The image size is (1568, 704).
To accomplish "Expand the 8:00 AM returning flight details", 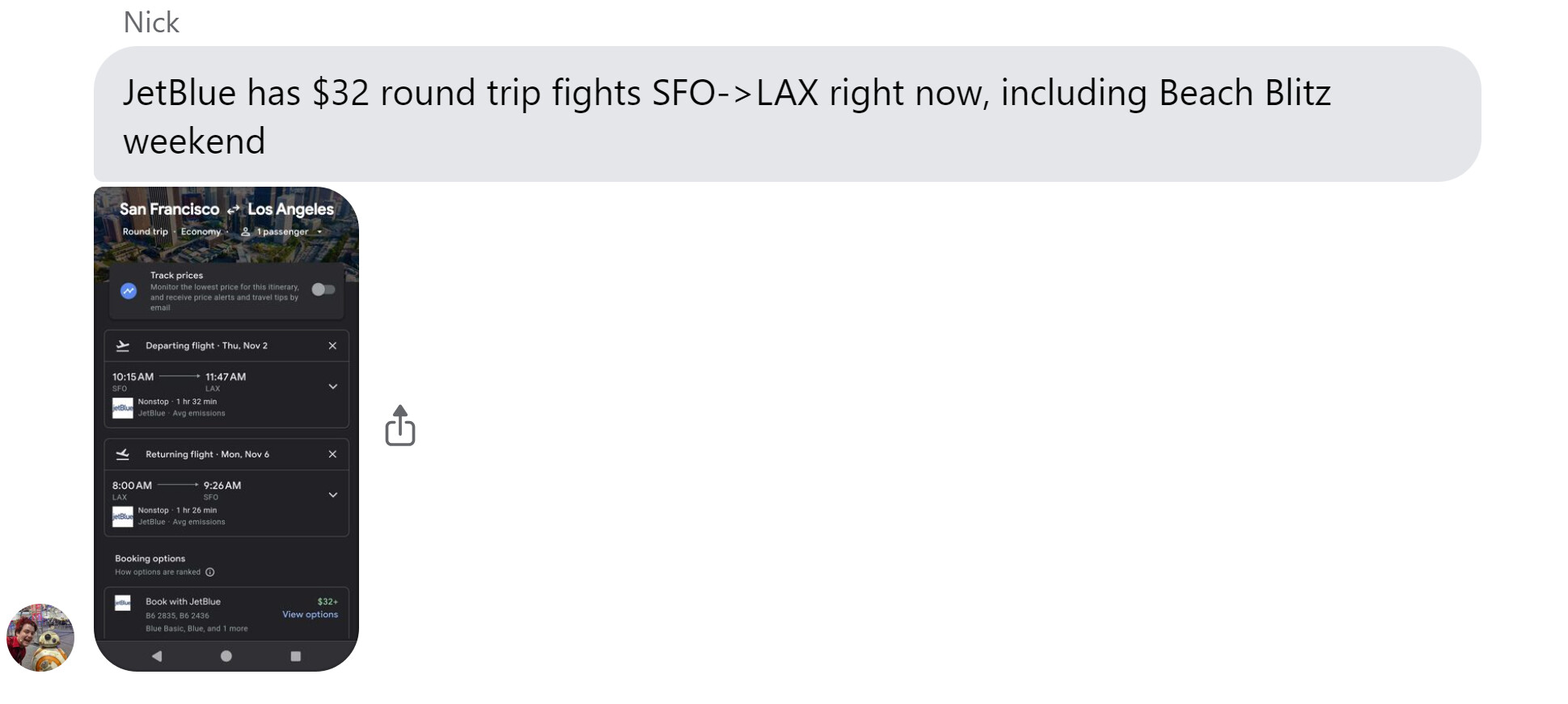I will tap(332, 495).
